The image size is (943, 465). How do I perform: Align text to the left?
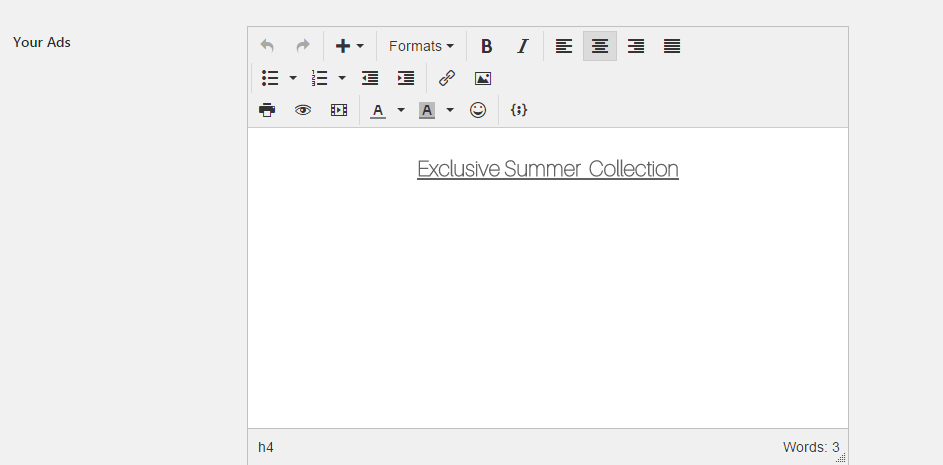pyautogui.click(x=564, y=46)
